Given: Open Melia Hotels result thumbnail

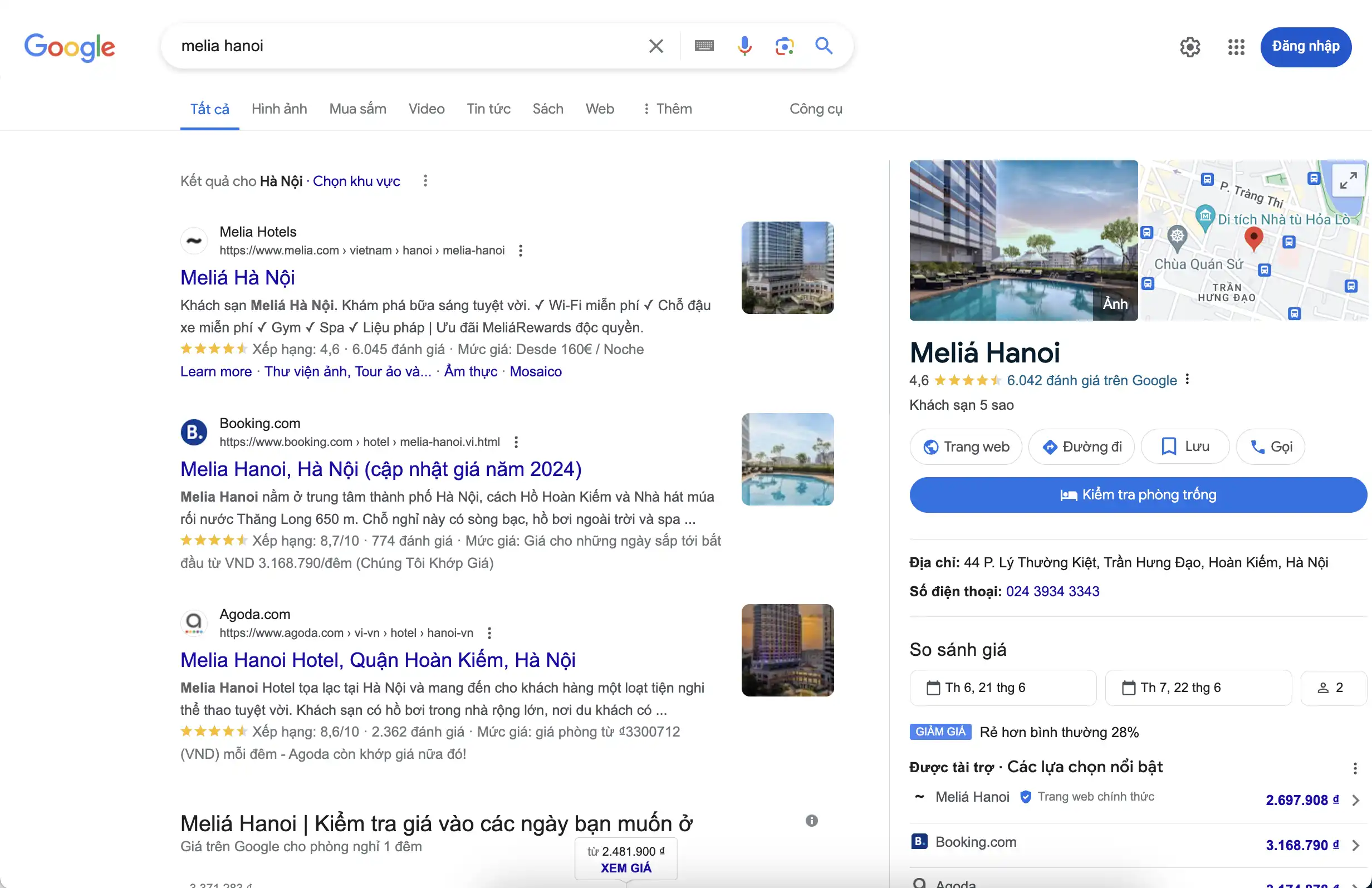Looking at the screenshot, I should coord(787,268).
